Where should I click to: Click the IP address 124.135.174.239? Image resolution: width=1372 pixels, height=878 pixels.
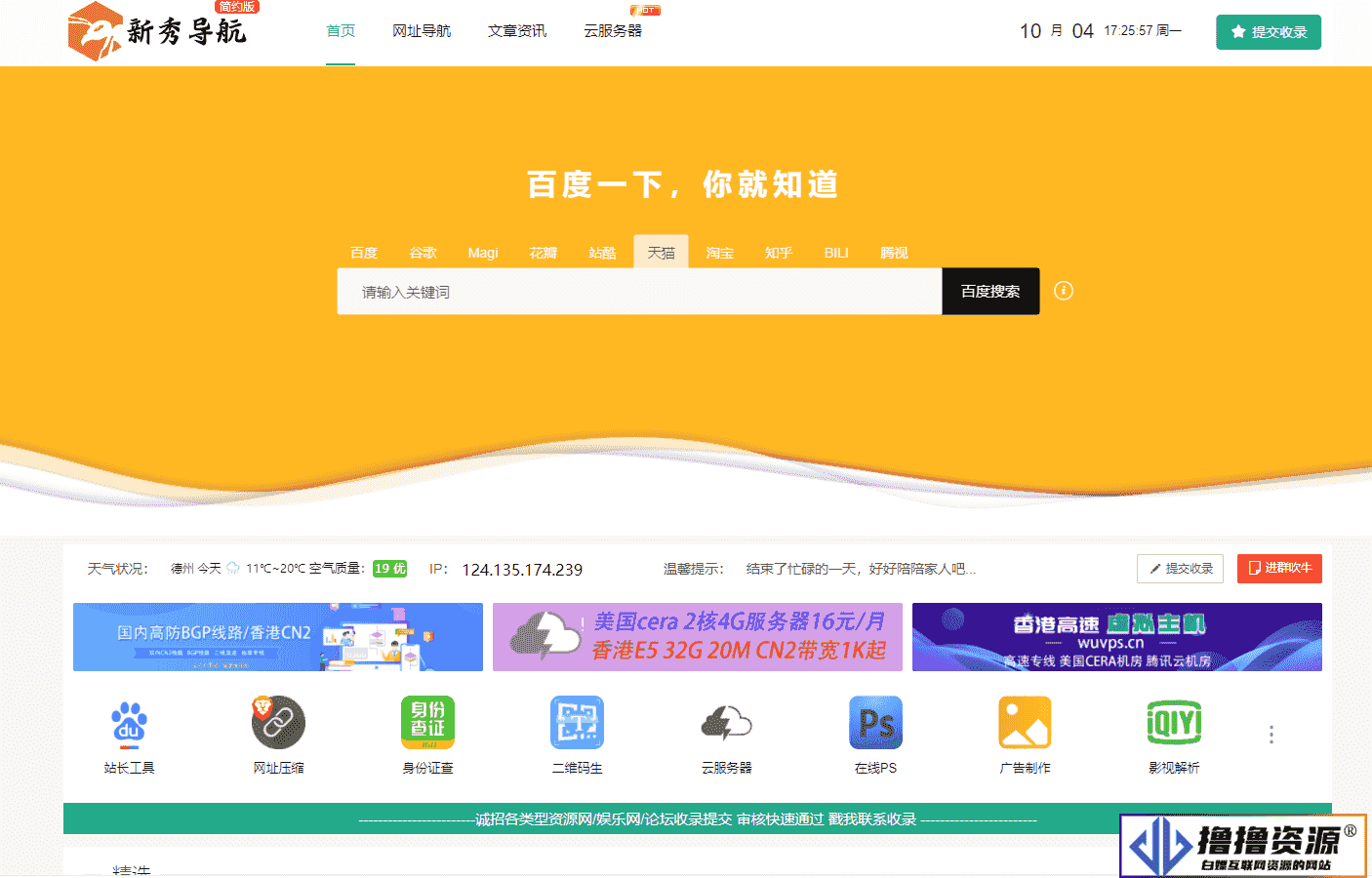(522, 570)
